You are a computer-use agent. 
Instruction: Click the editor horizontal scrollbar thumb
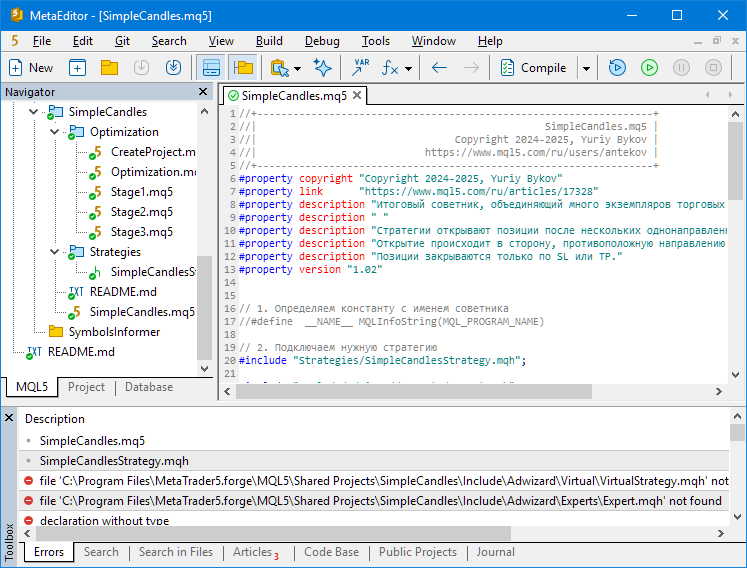coord(414,392)
